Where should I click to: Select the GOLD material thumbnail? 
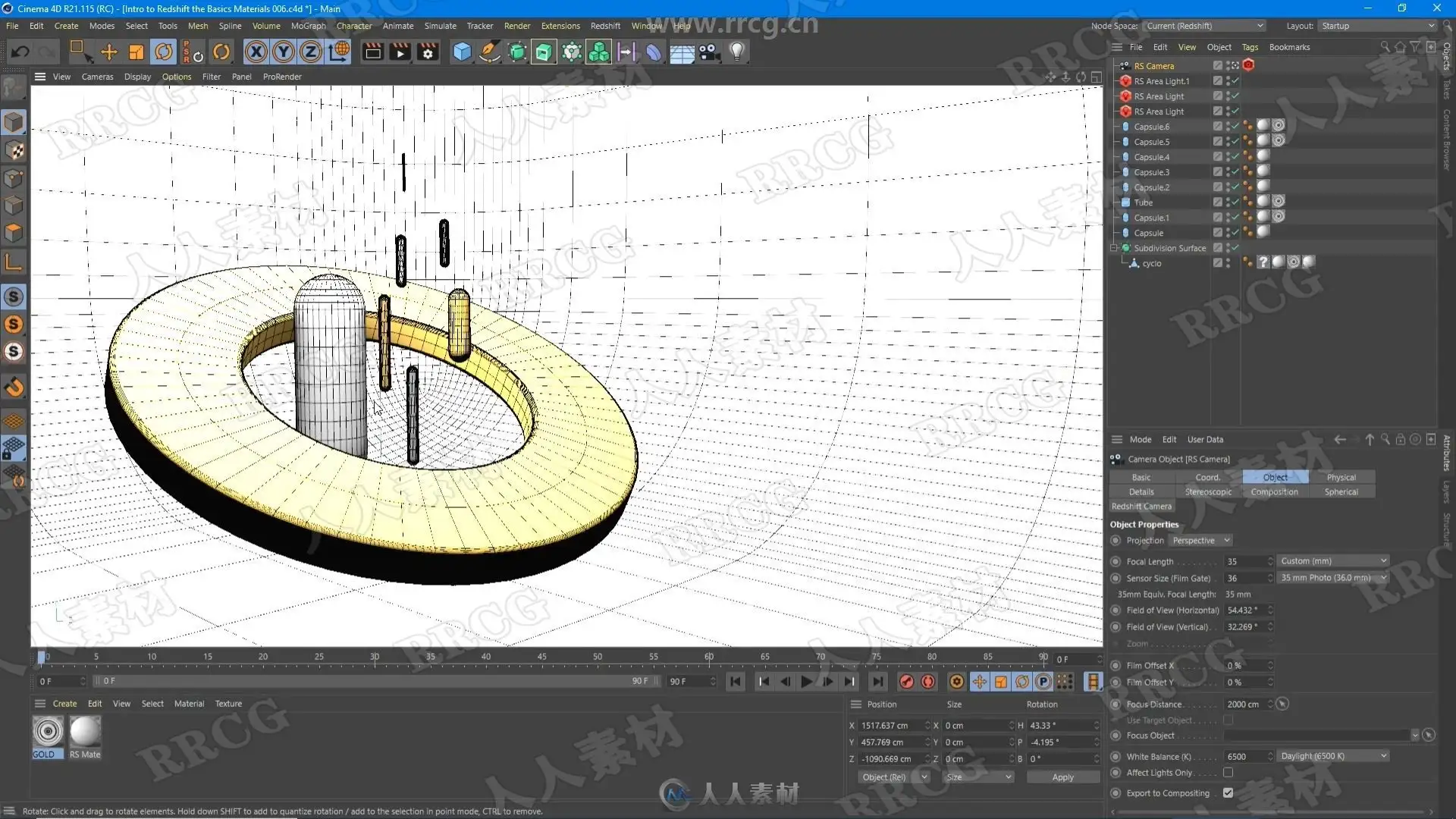(x=48, y=732)
